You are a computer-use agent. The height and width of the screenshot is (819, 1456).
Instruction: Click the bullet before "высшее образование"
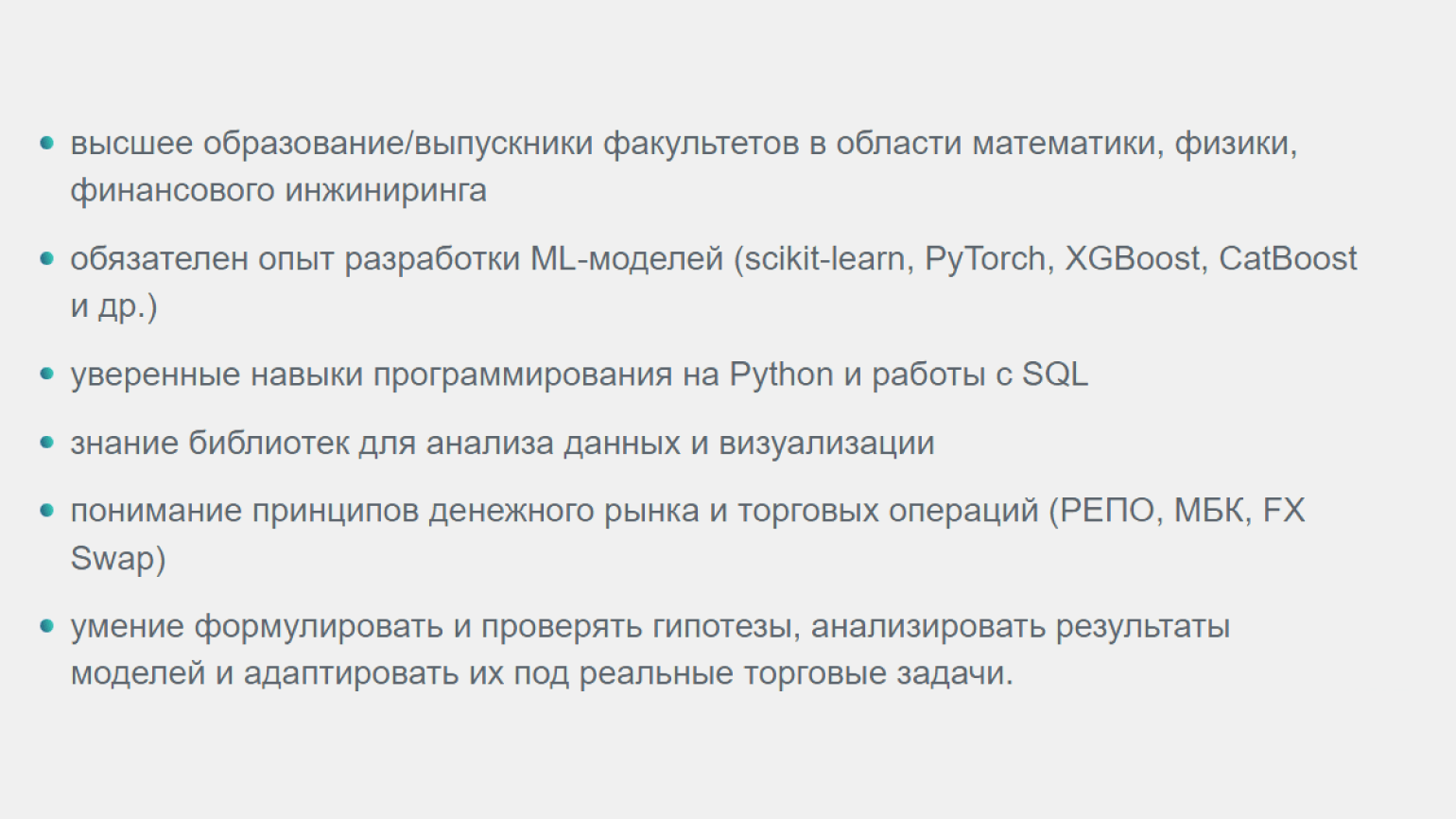[x=46, y=144]
